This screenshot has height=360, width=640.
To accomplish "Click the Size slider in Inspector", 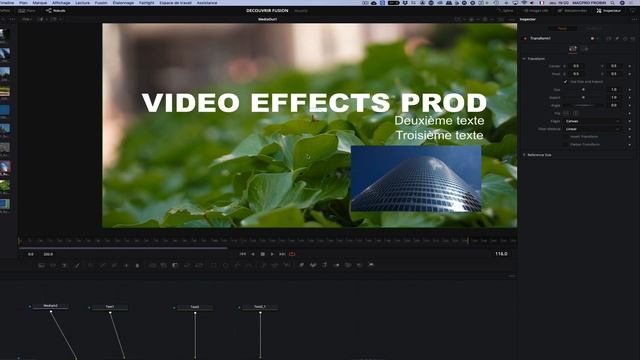I will click(584, 89).
